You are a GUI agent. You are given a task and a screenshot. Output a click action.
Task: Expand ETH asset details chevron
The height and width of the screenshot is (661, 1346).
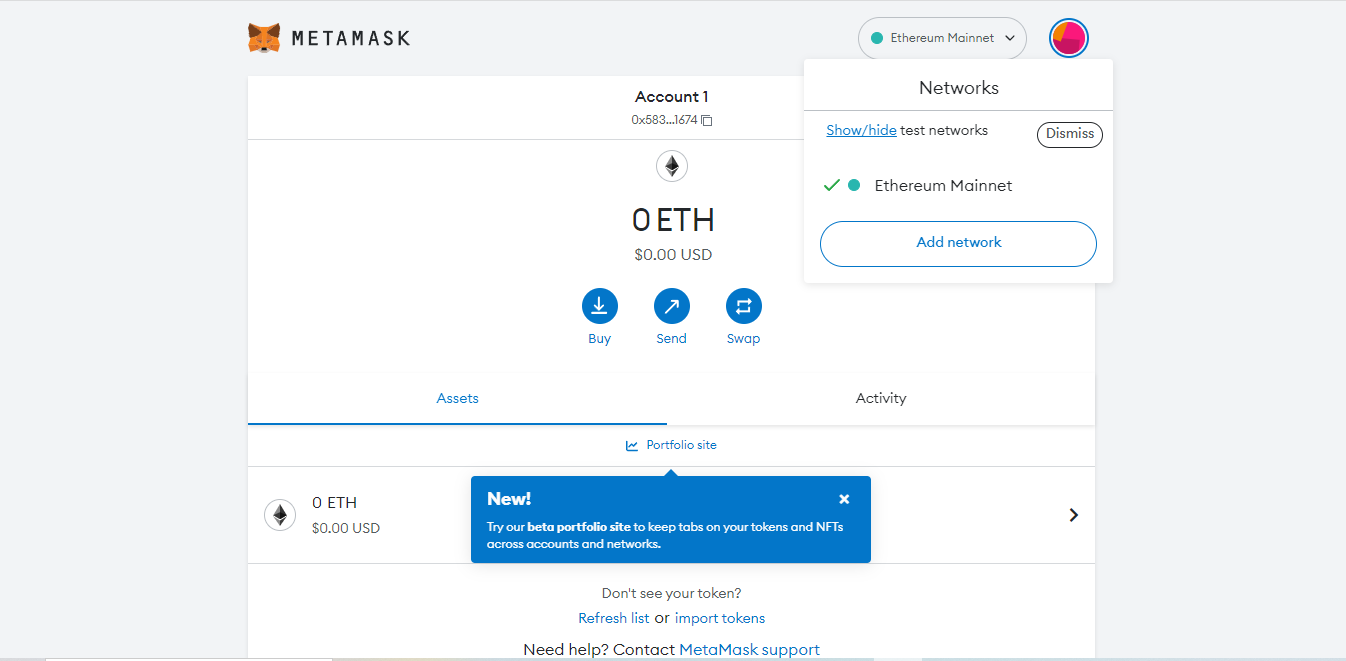click(x=1073, y=515)
